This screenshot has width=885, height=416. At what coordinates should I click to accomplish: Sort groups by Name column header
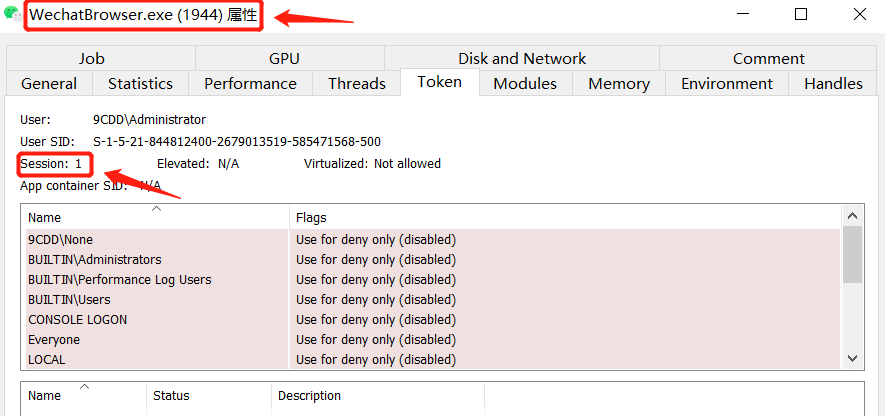pyautogui.click(x=155, y=217)
